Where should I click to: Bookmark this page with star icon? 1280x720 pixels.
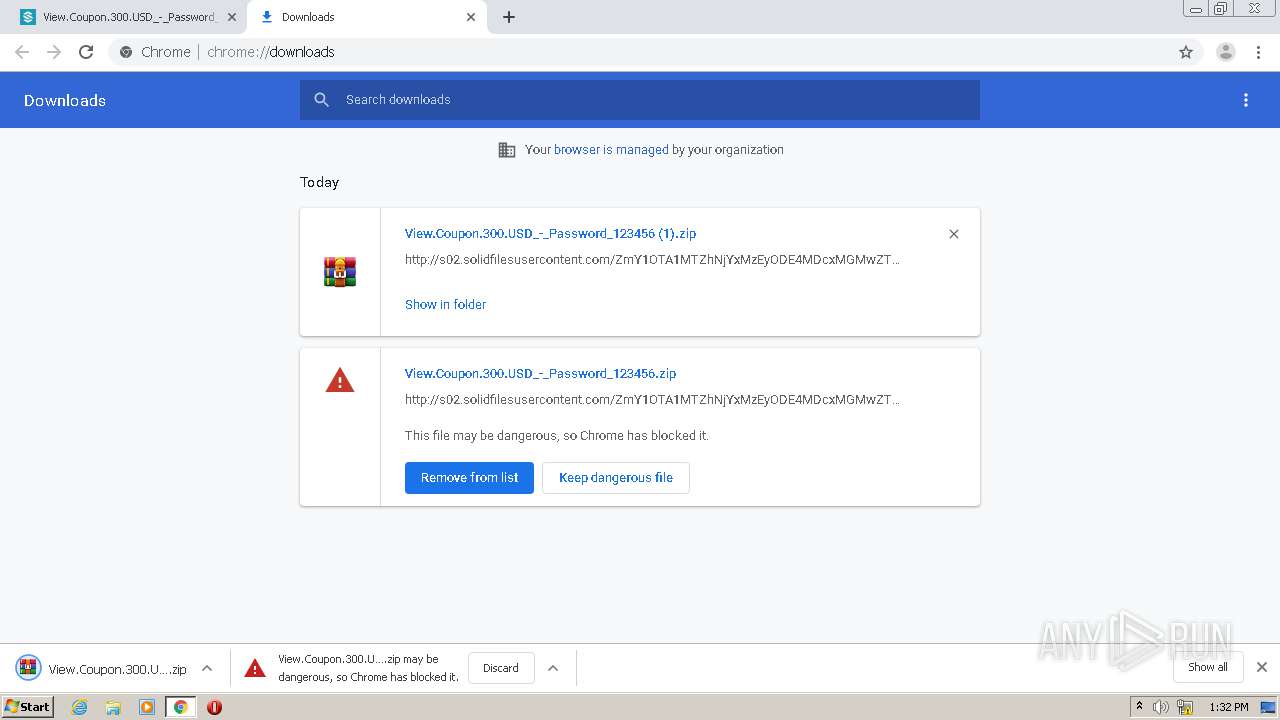point(1186,52)
